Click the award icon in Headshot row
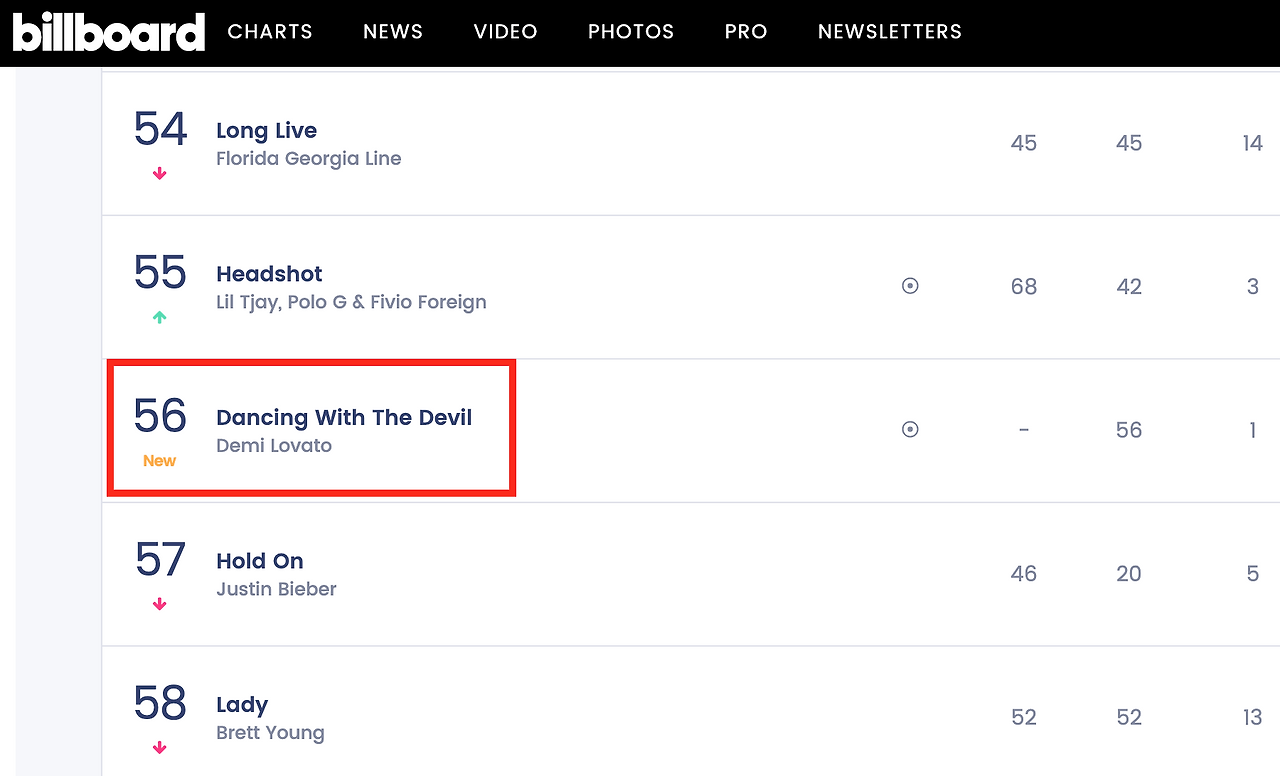1280x776 pixels. click(910, 286)
